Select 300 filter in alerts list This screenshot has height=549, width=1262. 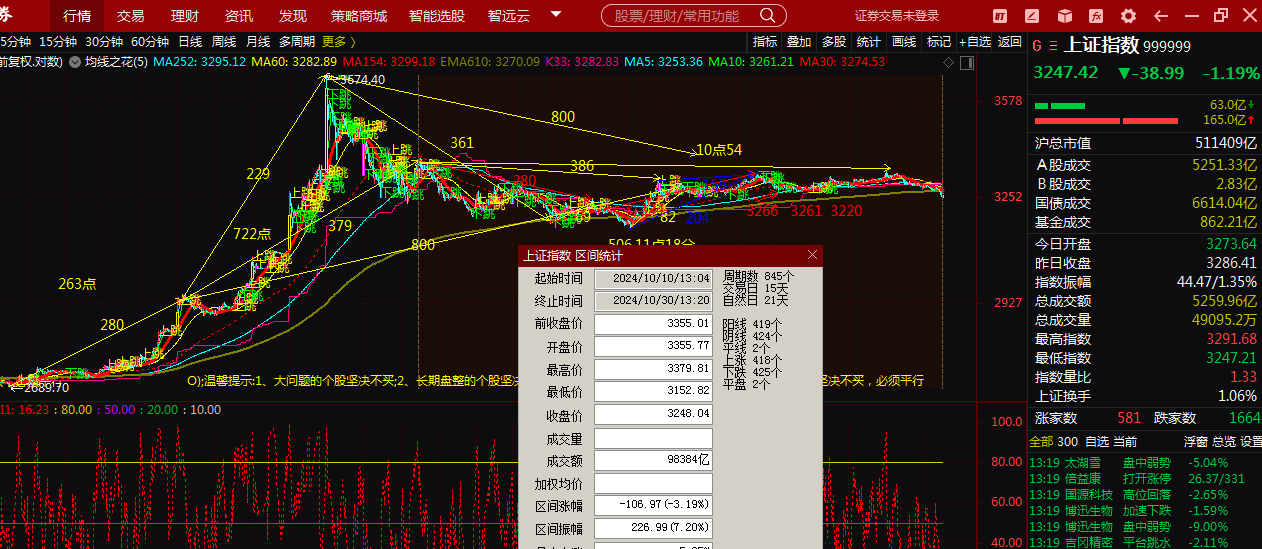tap(1068, 441)
